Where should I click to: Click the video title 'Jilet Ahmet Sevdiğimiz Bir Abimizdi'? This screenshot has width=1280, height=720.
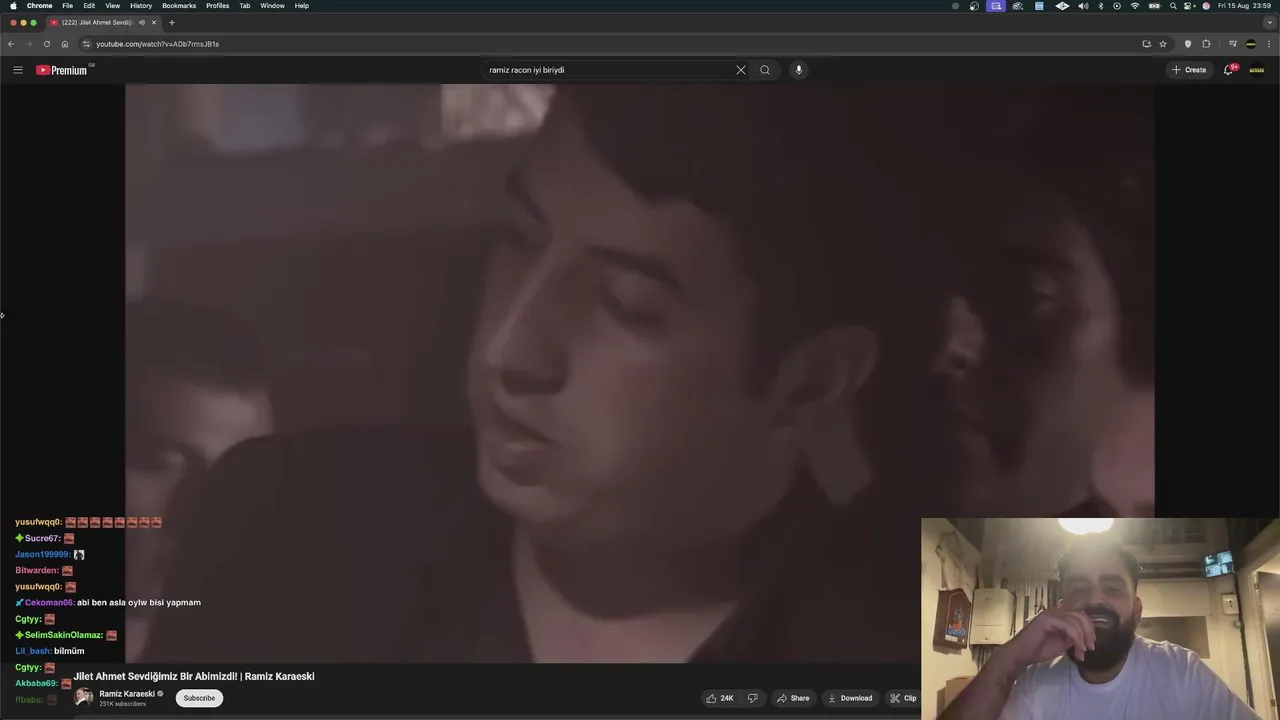pos(194,677)
